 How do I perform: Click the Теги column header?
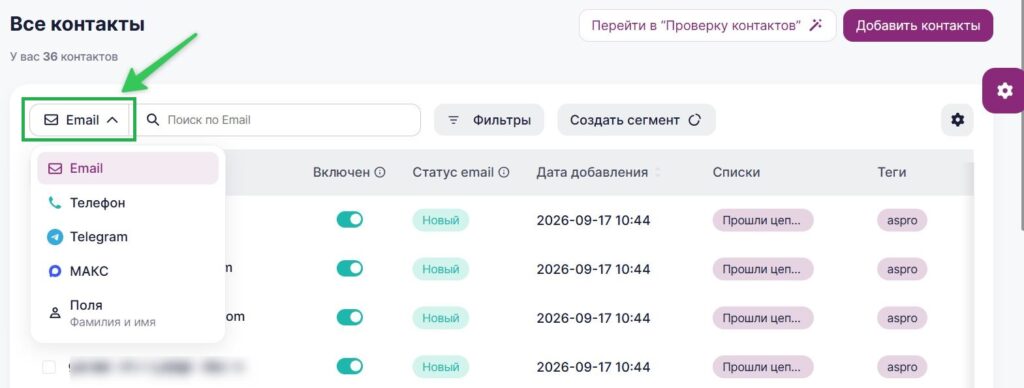click(x=891, y=172)
